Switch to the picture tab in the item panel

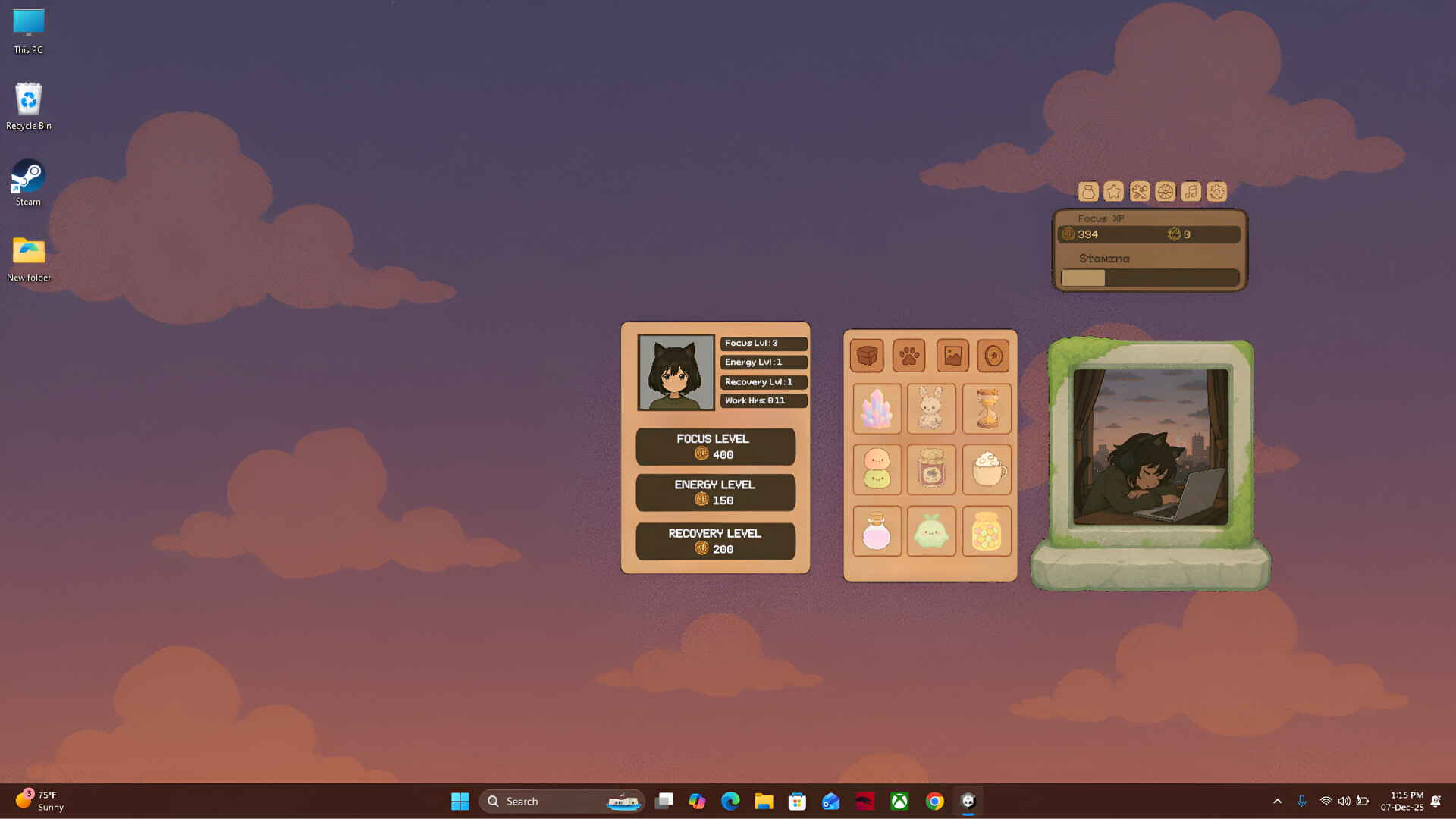click(952, 355)
